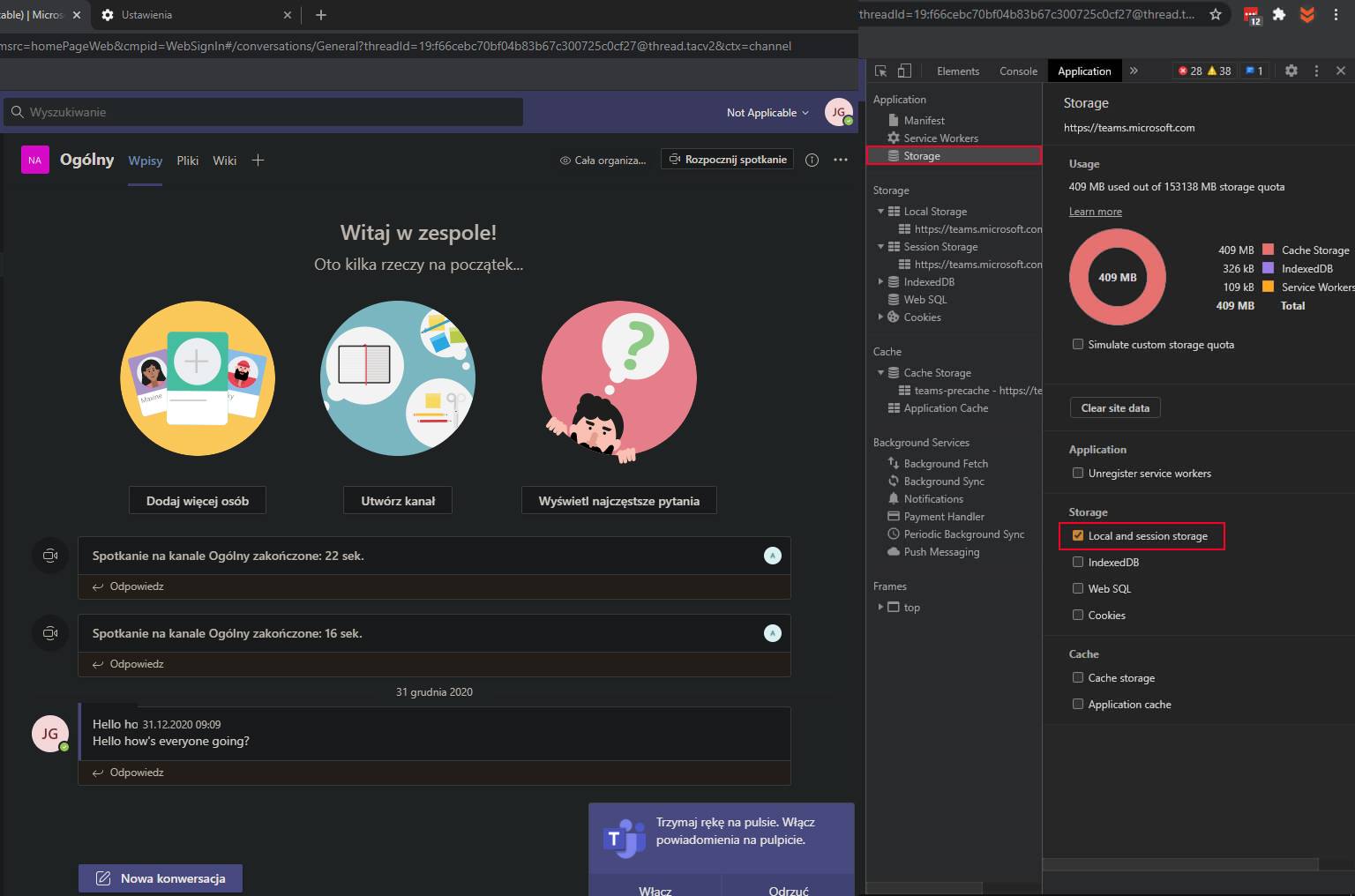Click the red calendar extension icon
Screen dimensions: 1355x896
(x=1252, y=15)
